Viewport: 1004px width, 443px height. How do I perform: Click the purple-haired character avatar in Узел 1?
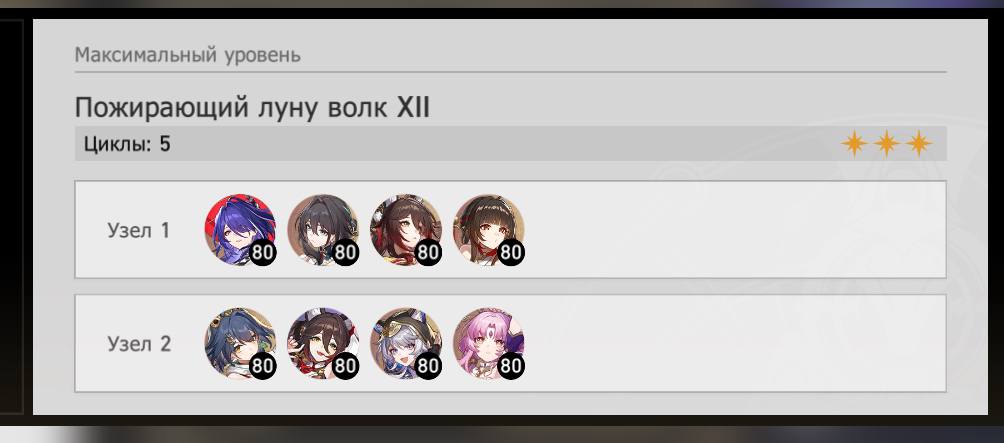click(x=240, y=229)
